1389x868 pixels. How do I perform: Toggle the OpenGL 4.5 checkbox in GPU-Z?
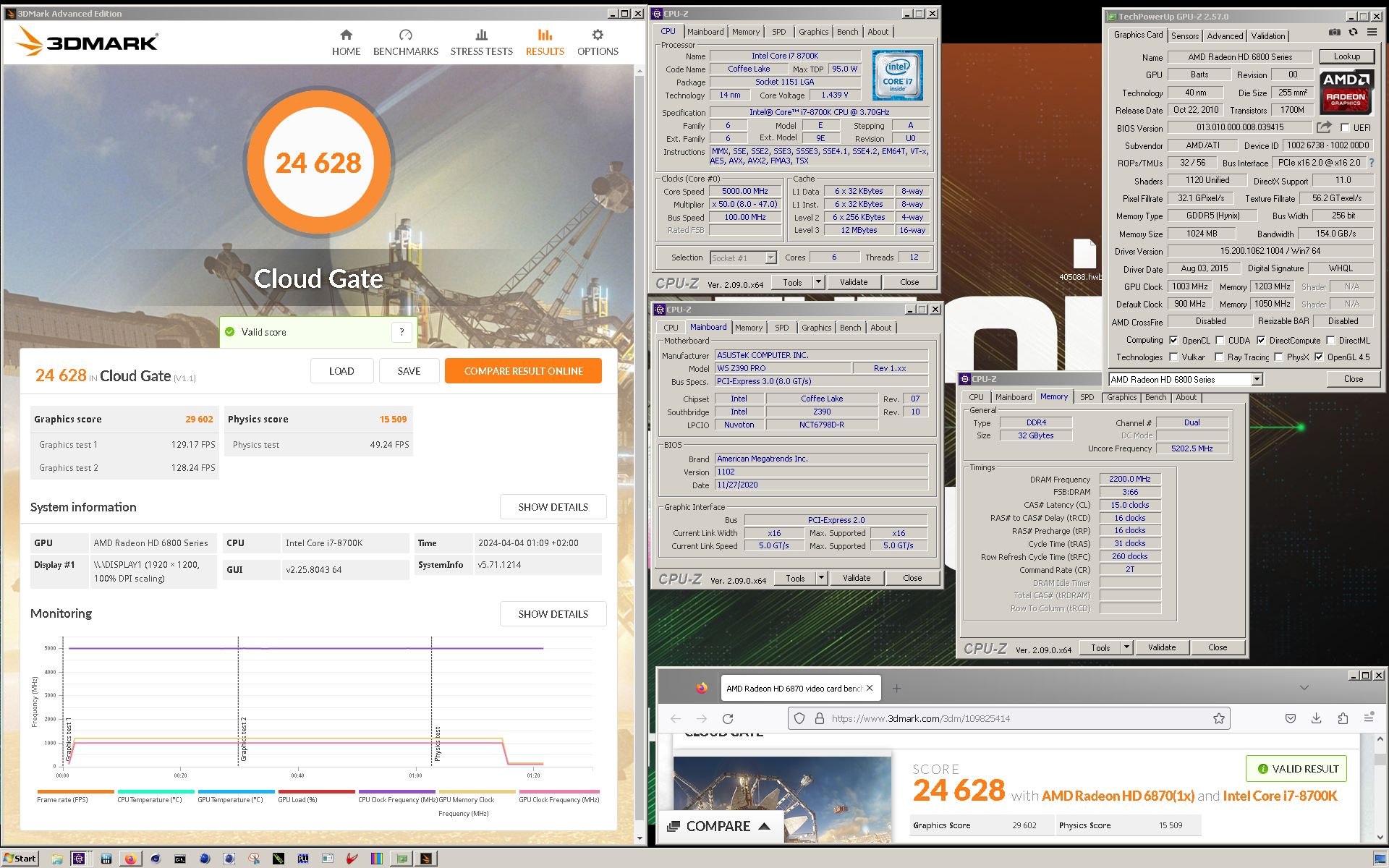click(x=1319, y=357)
